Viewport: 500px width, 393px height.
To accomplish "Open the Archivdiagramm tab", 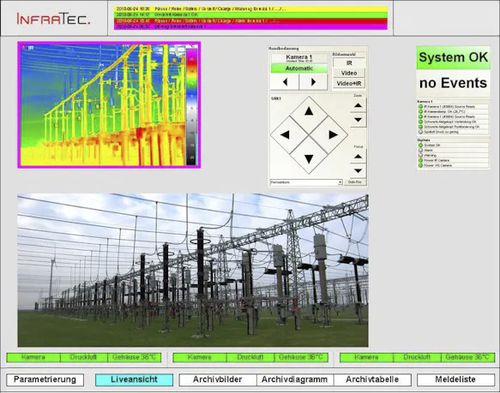I will click(x=295, y=380).
